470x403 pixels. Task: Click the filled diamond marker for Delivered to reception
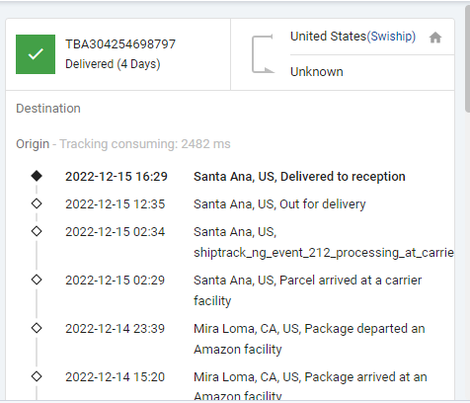(x=37, y=176)
